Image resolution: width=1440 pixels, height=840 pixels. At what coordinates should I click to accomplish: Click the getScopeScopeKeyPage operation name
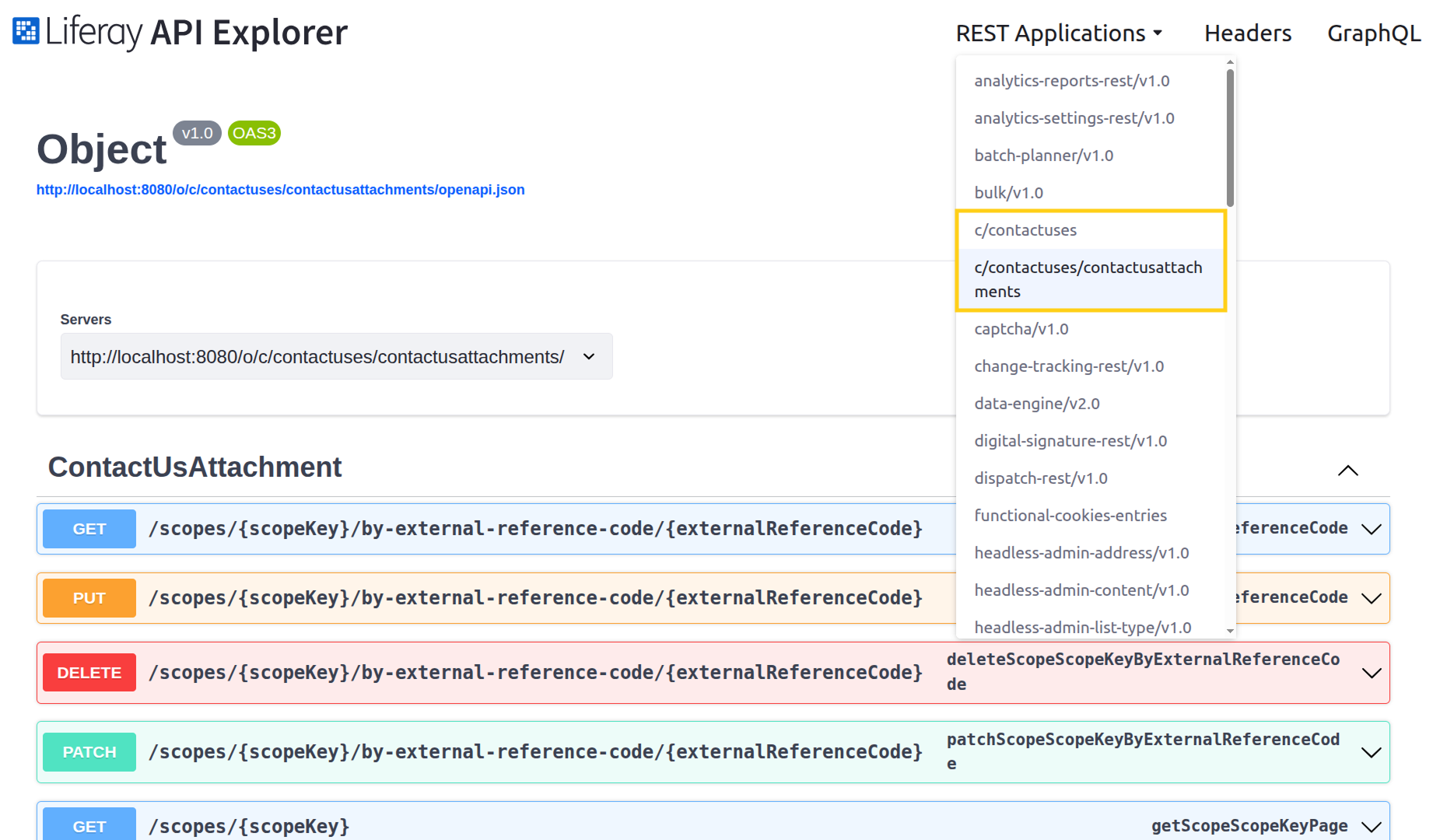point(1249,826)
